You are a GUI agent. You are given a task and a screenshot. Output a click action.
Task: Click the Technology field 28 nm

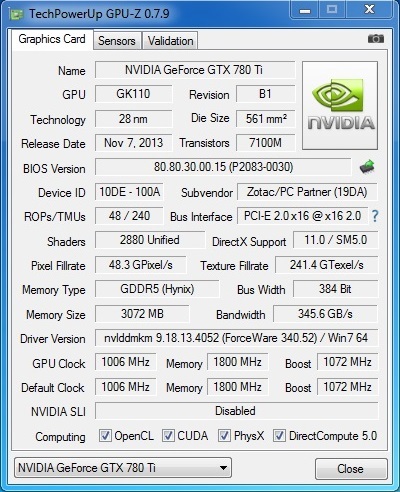pyautogui.click(x=134, y=119)
